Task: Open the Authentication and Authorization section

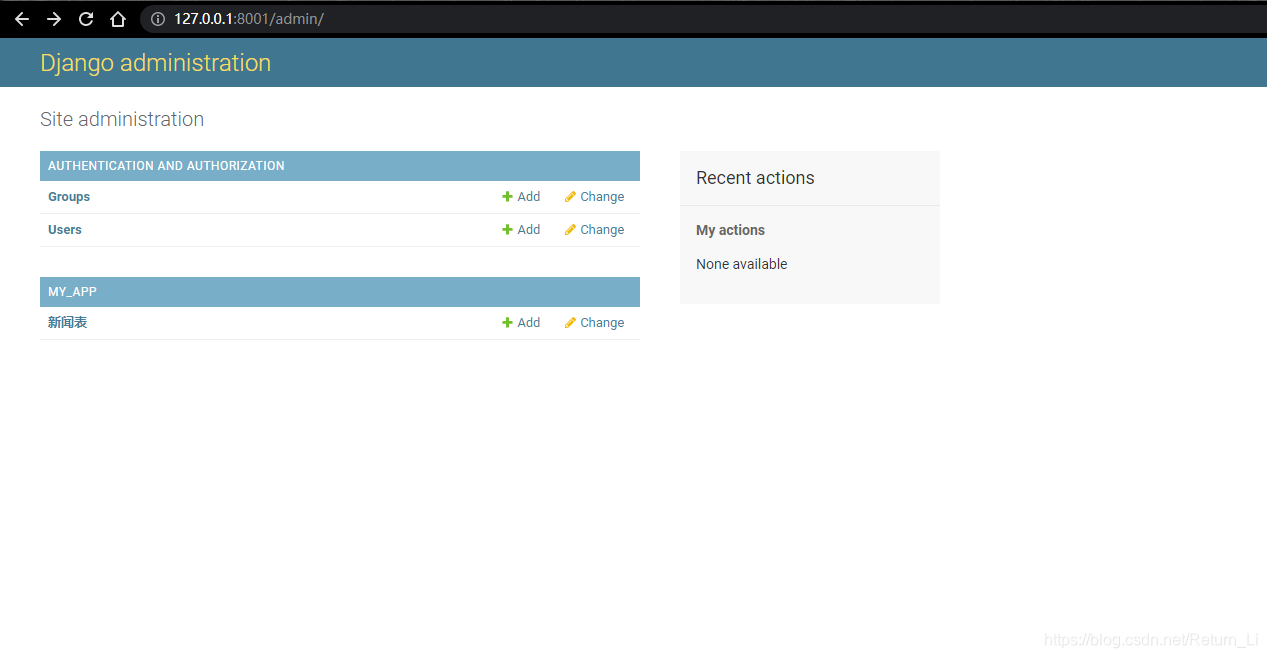Action: coord(166,166)
